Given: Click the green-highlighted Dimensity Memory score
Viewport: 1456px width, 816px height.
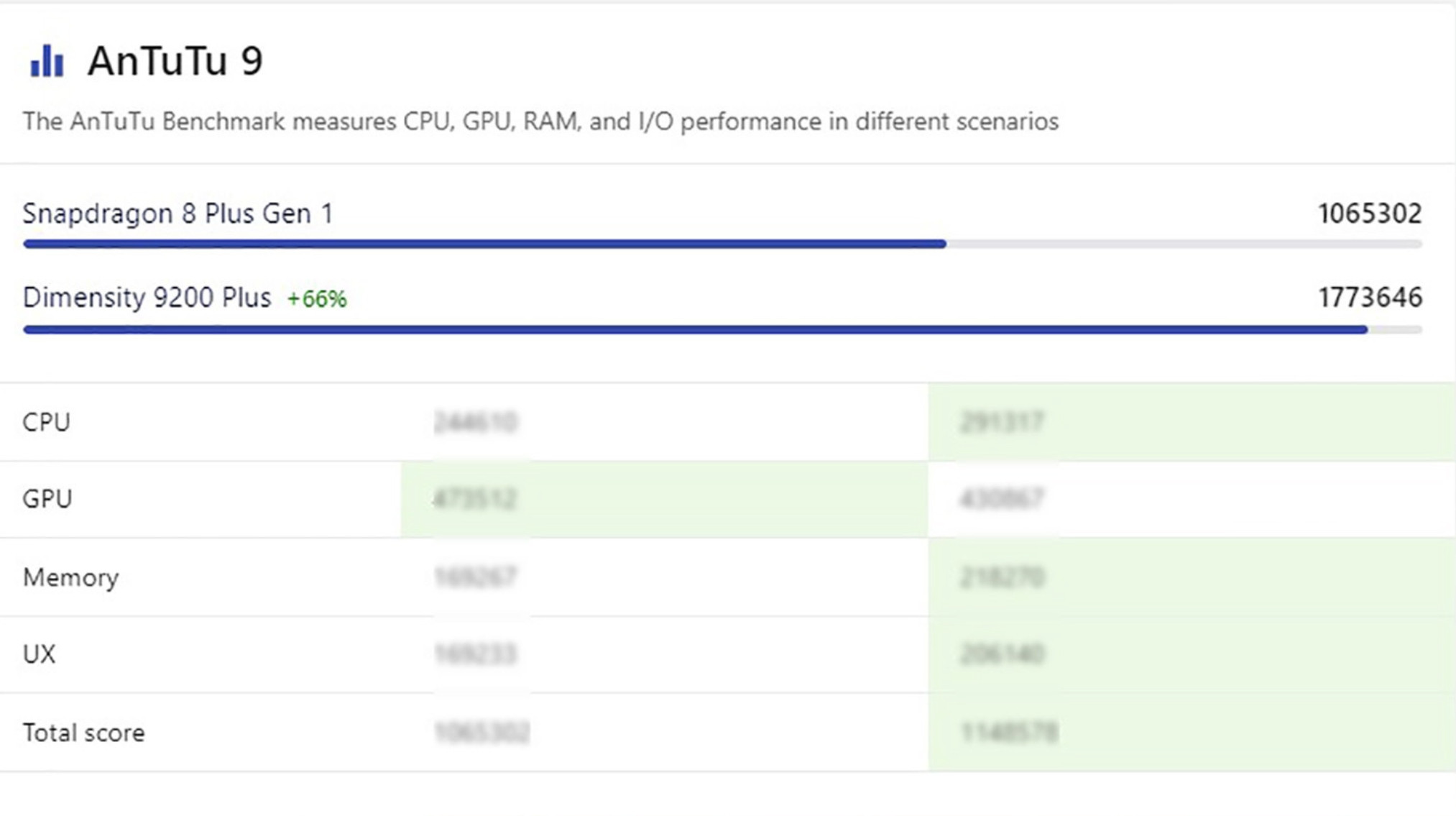Looking at the screenshot, I should (x=1002, y=577).
